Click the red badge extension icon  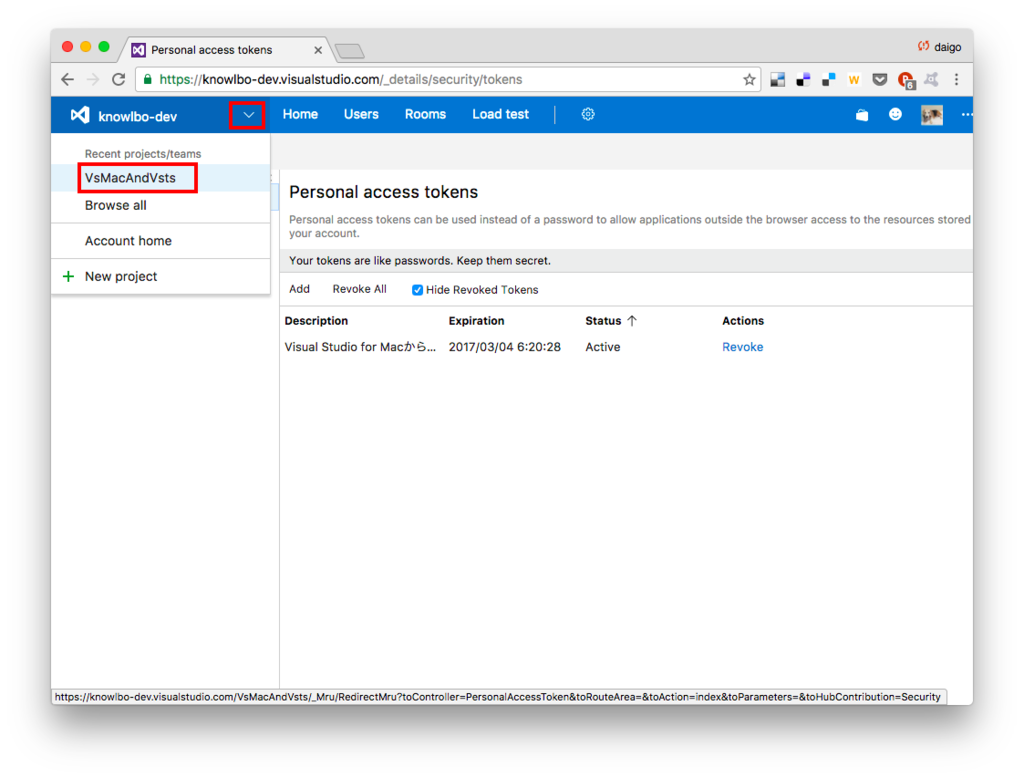click(x=906, y=81)
